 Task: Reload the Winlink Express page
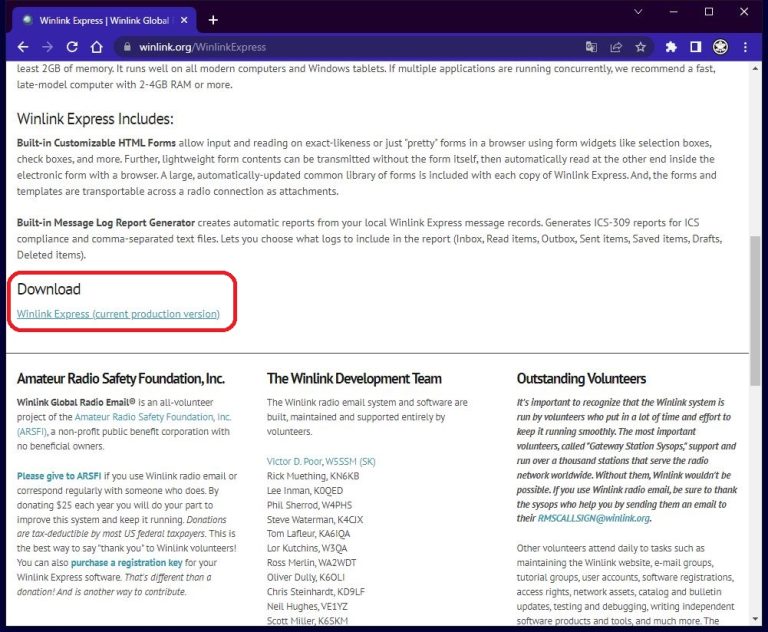click(72, 47)
